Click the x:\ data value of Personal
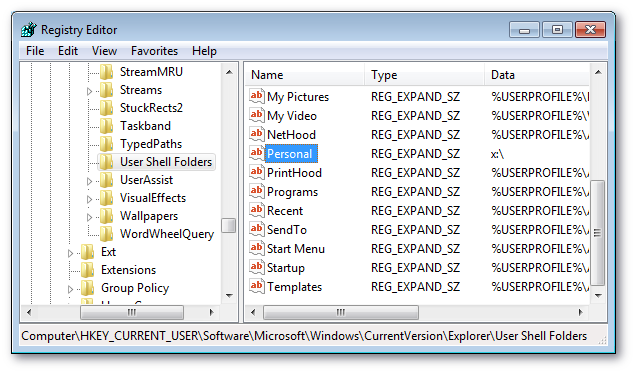The height and width of the screenshot is (373, 635). (497, 154)
